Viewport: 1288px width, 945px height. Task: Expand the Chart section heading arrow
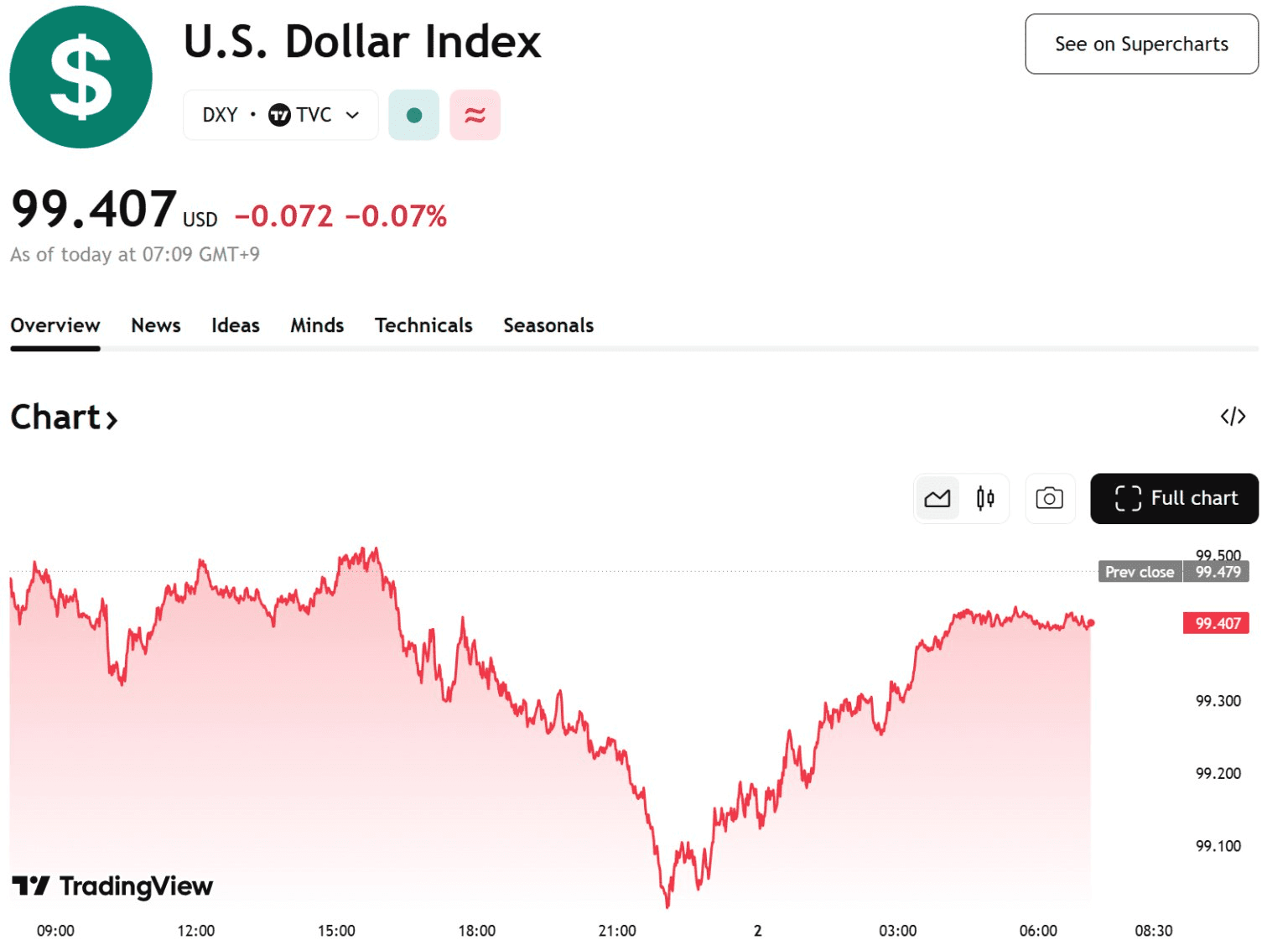(112, 418)
